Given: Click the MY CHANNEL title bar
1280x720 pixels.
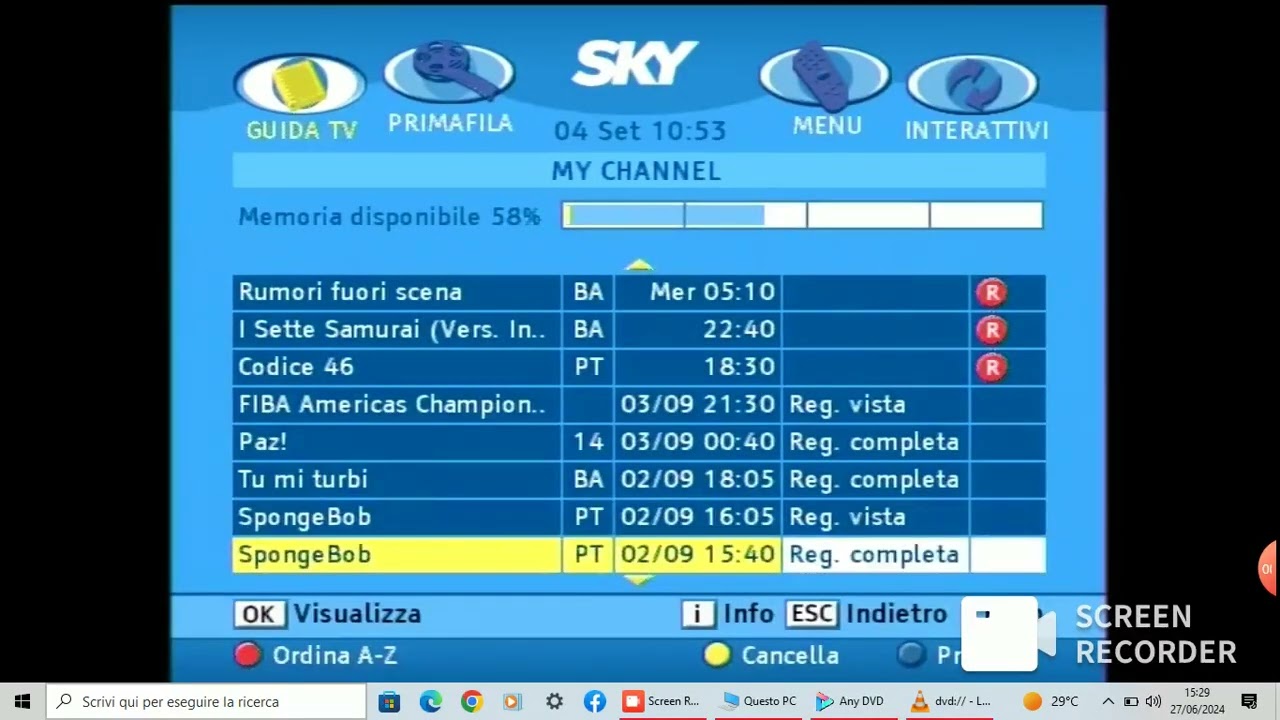Looking at the screenshot, I should pos(639,171).
